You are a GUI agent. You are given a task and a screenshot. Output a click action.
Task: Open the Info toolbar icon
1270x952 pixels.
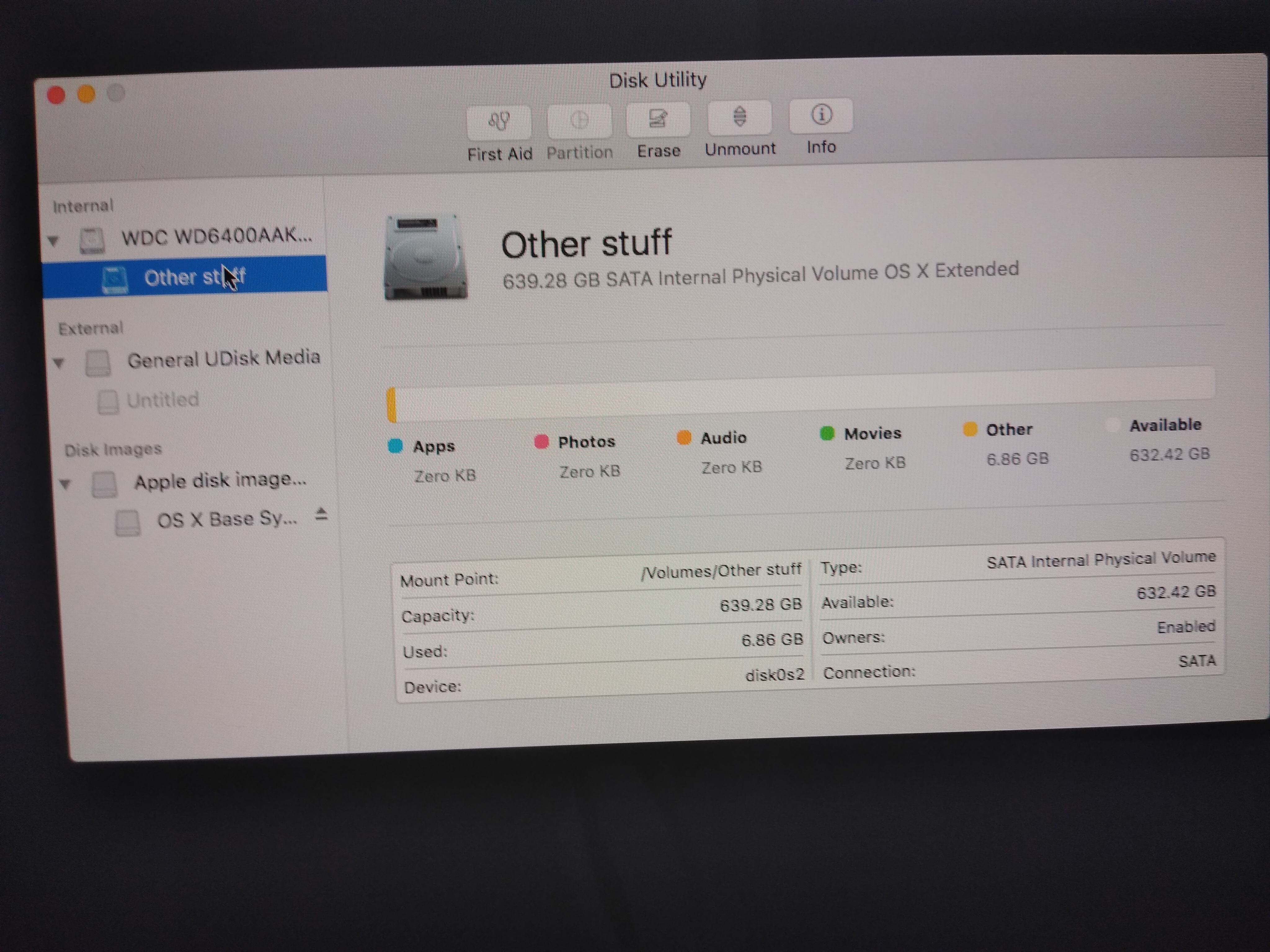(821, 115)
